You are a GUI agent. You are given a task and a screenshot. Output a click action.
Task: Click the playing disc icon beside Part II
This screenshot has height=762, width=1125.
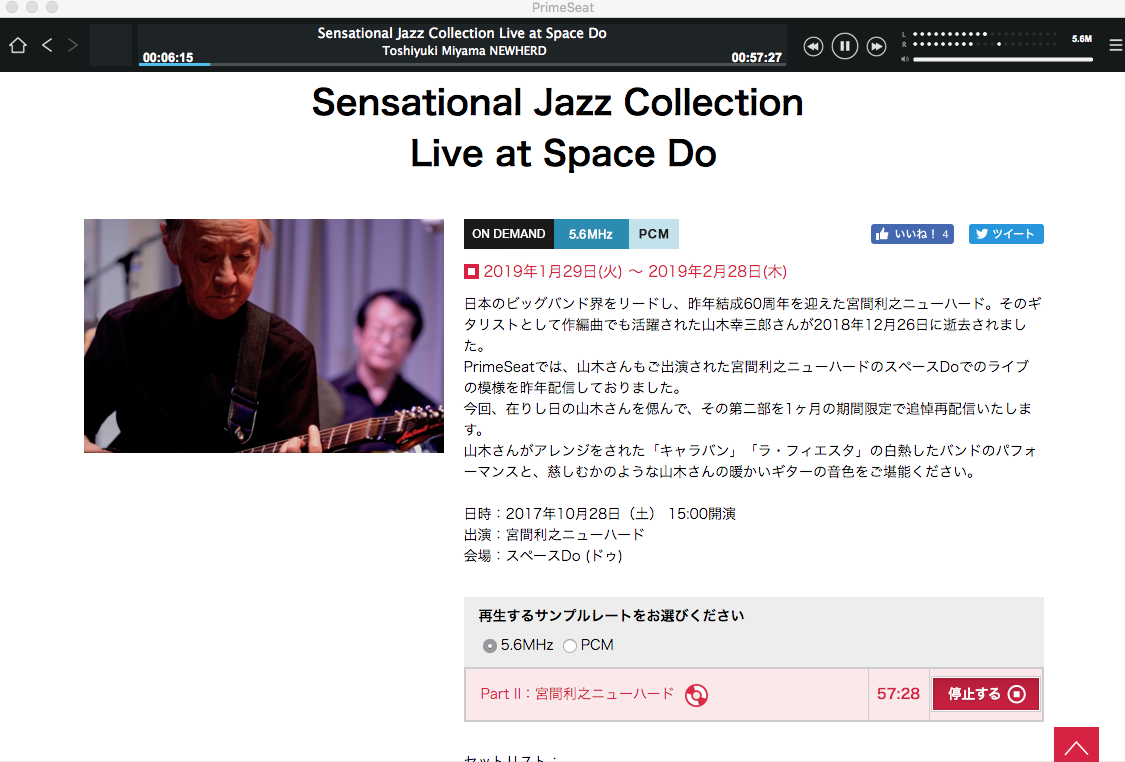696,695
